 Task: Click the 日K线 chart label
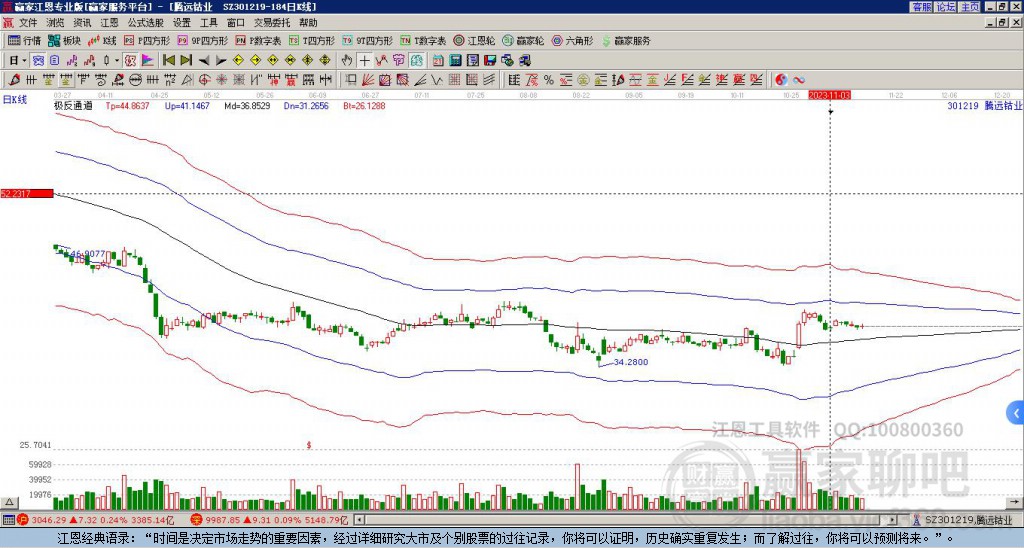[x=15, y=99]
